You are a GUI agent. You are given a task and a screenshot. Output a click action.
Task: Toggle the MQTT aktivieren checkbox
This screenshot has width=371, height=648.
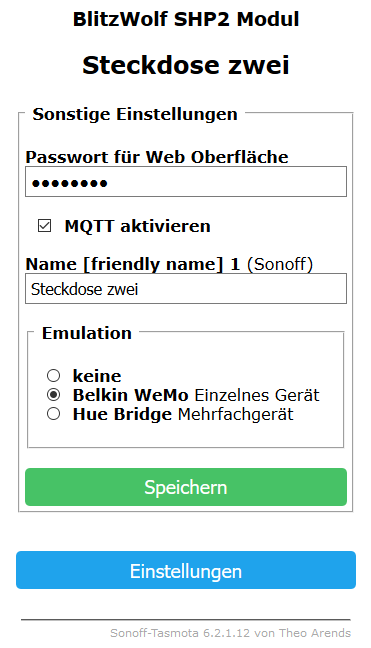click(45, 226)
